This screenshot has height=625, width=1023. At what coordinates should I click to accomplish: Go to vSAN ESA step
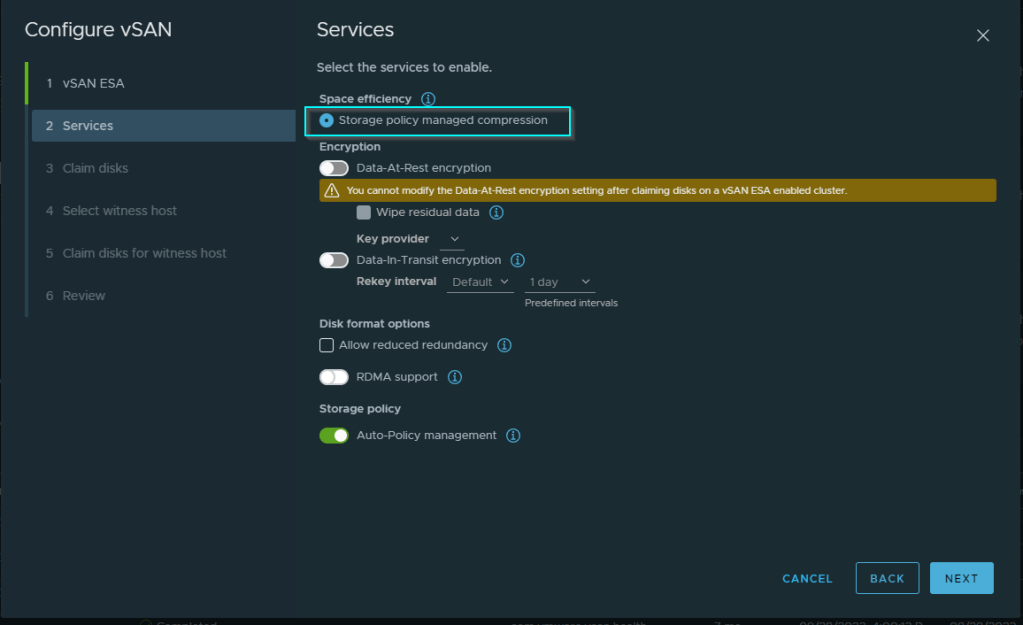pyautogui.click(x=94, y=84)
